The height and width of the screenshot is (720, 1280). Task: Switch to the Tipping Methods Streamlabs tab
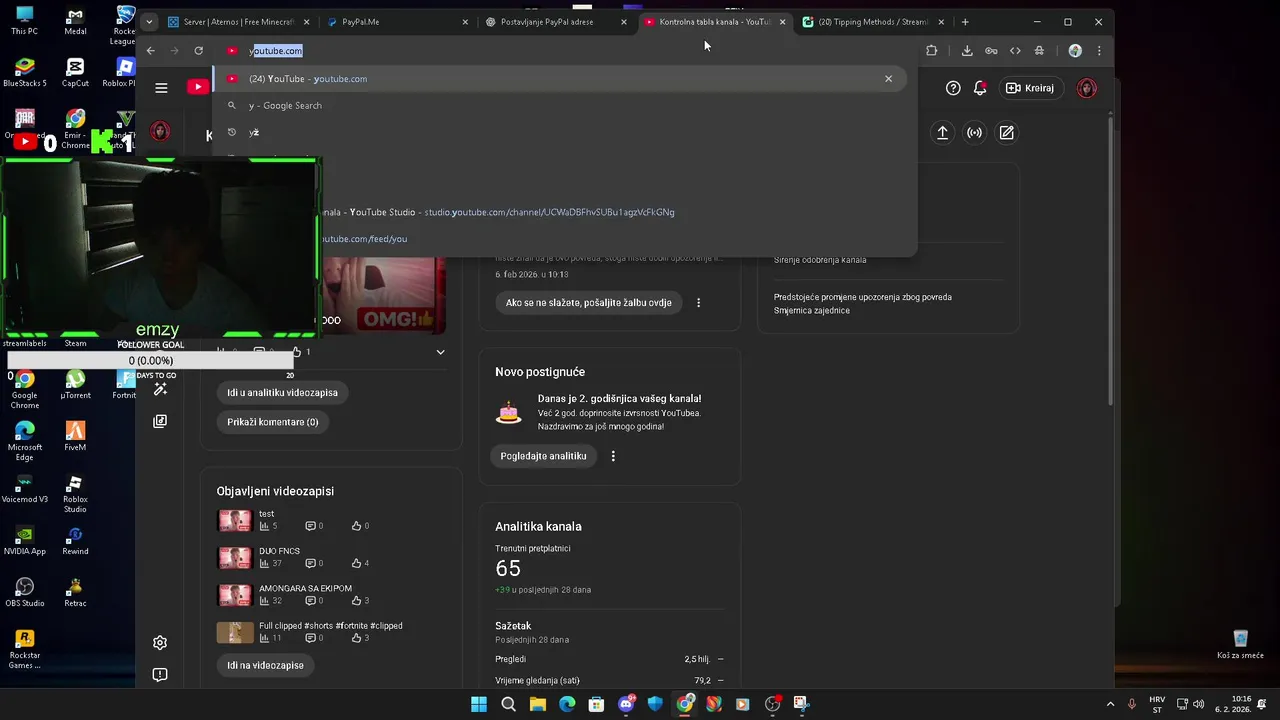[x=874, y=21]
